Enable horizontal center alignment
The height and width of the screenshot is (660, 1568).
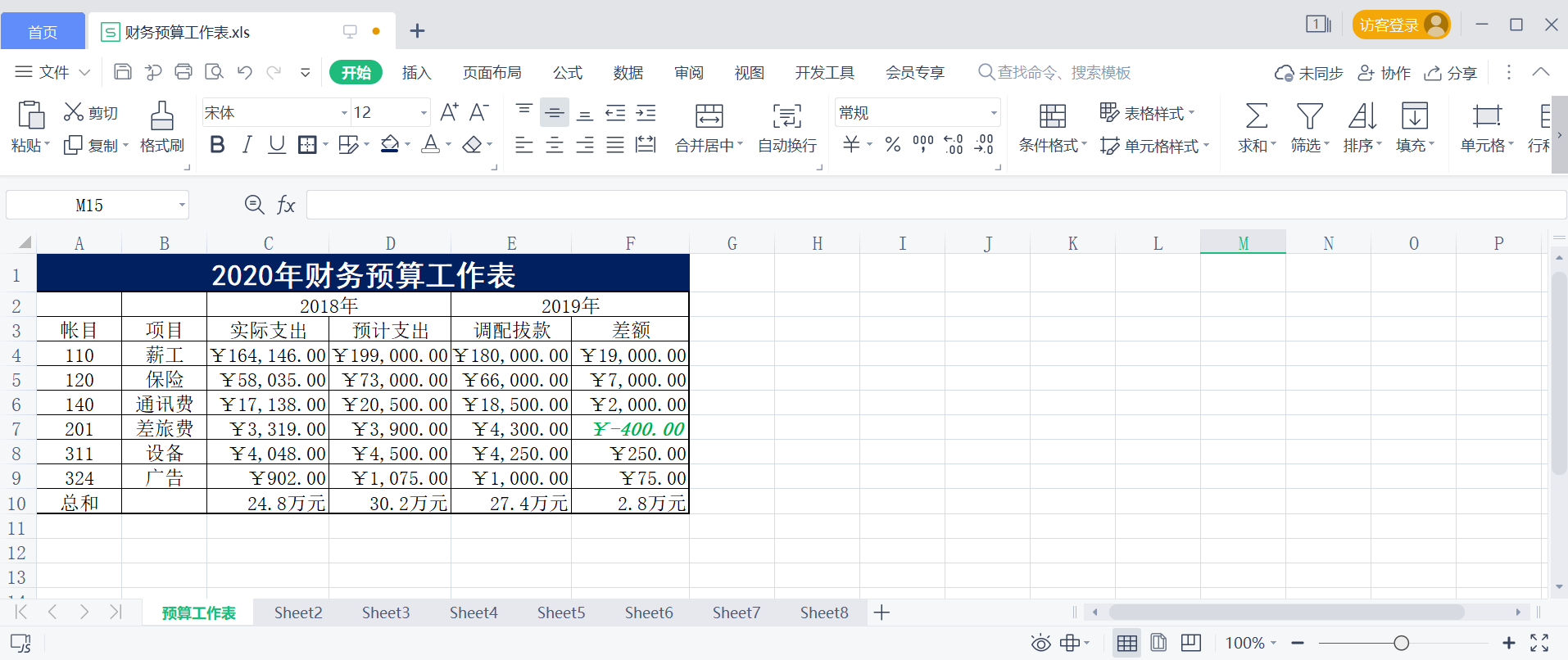pos(555,145)
